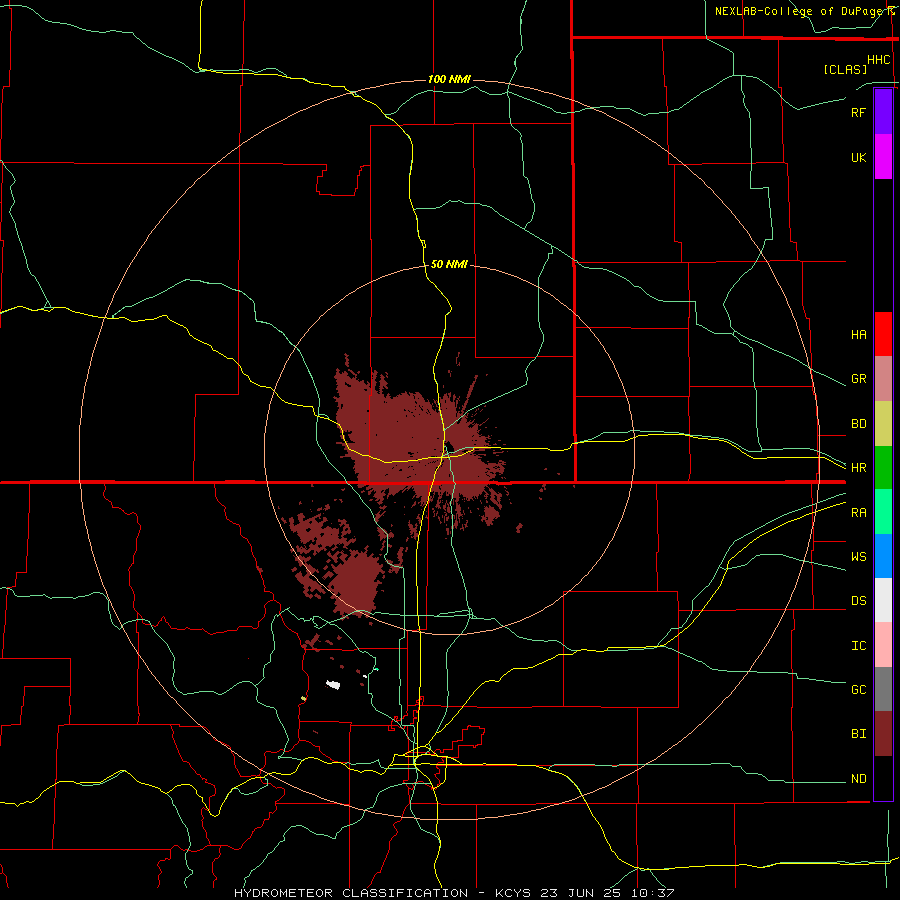Click the HR green legend swatch
Image resolution: width=900 pixels, height=900 pixels.
coord(883,468)
